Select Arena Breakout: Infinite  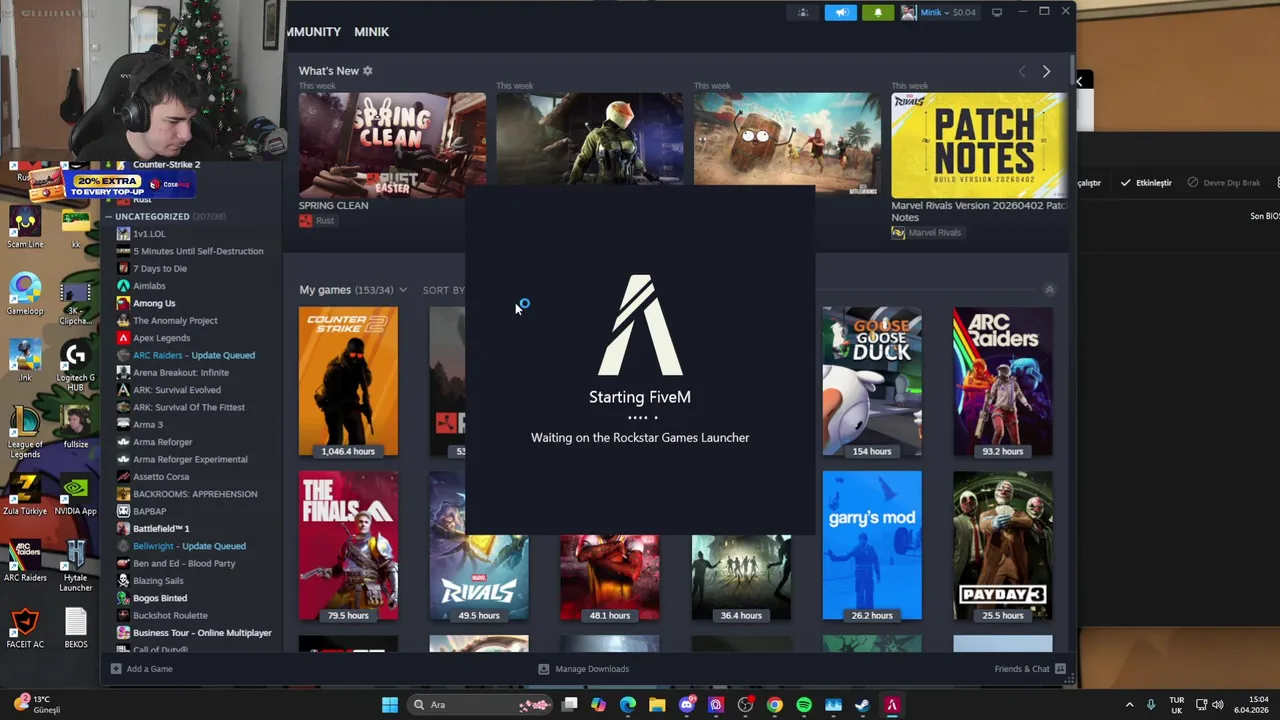click(181, 372)
